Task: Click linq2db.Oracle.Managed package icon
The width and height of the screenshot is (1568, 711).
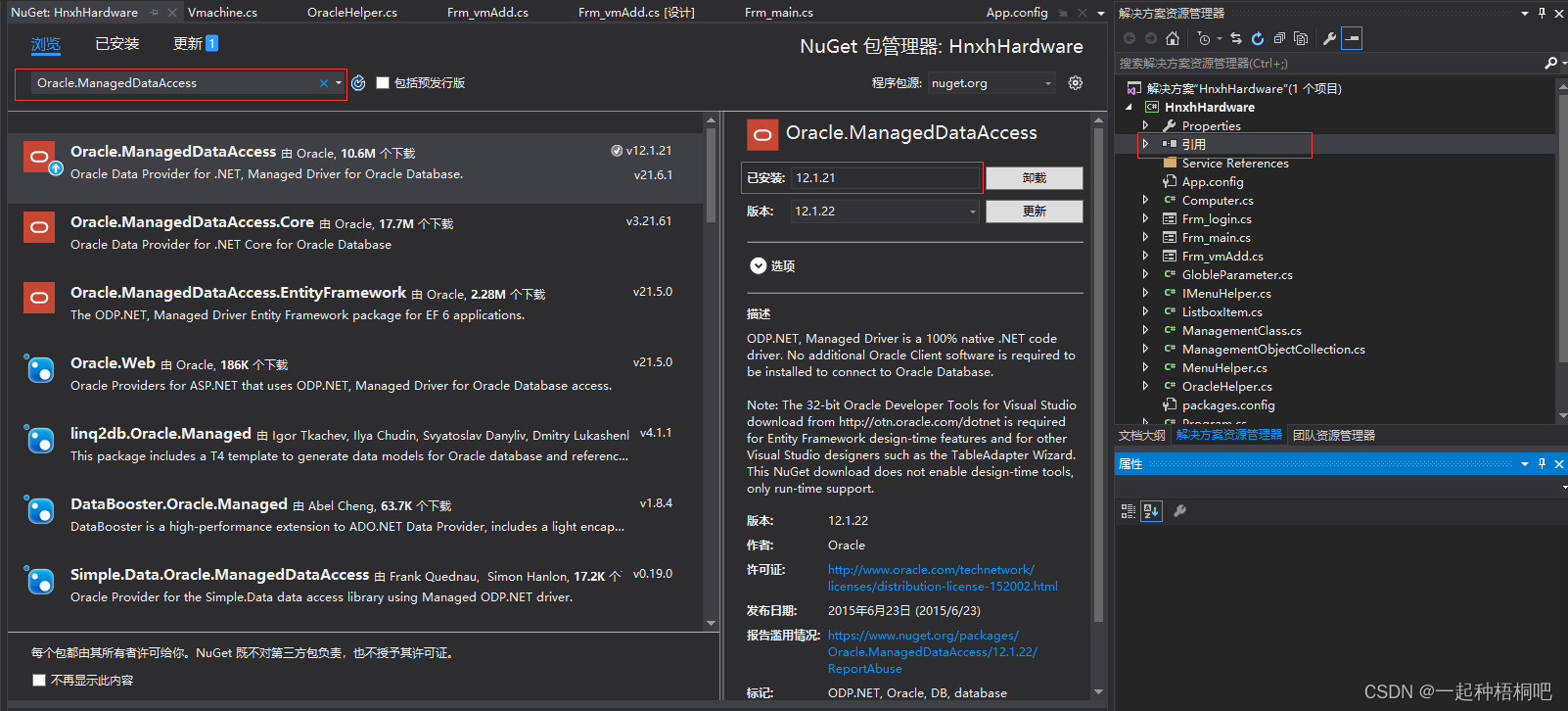Action: click(40, 441)
